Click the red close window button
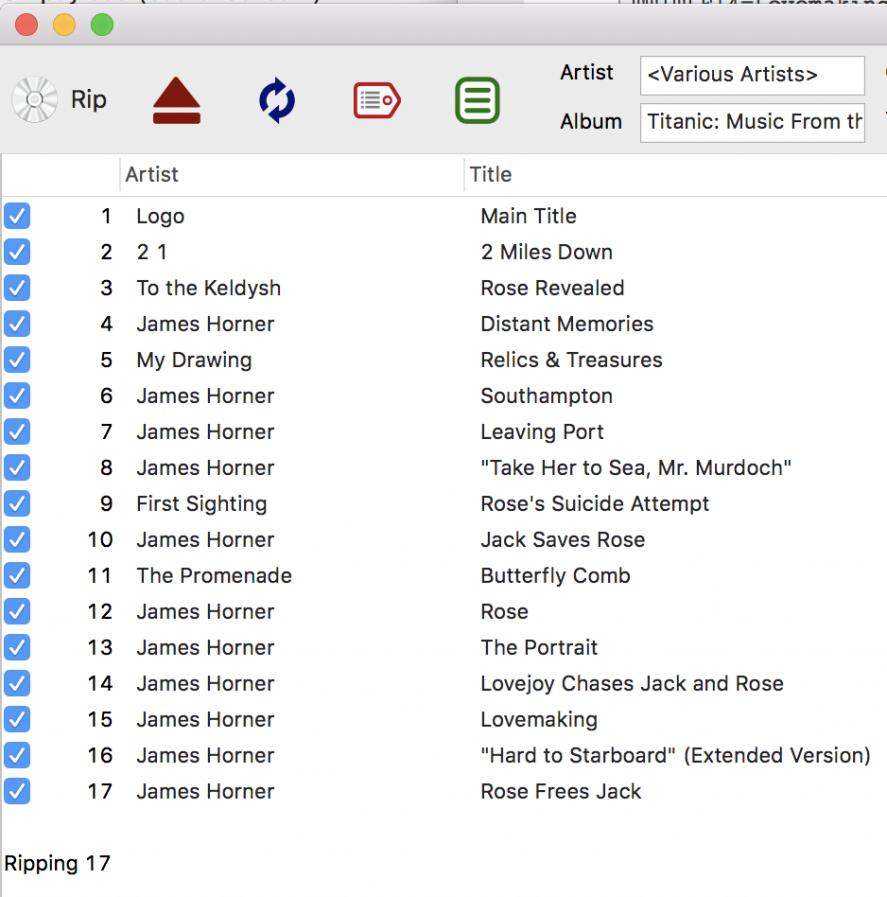Viewport: 887px width, 897px height. tap(26, 25)
